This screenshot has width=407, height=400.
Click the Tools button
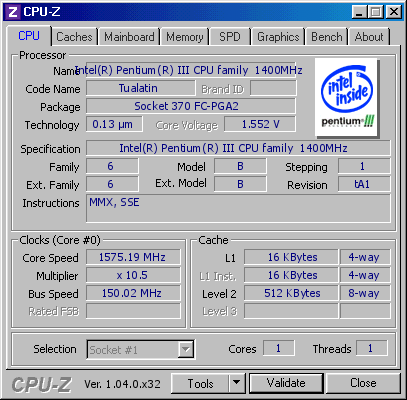[200, 383]
